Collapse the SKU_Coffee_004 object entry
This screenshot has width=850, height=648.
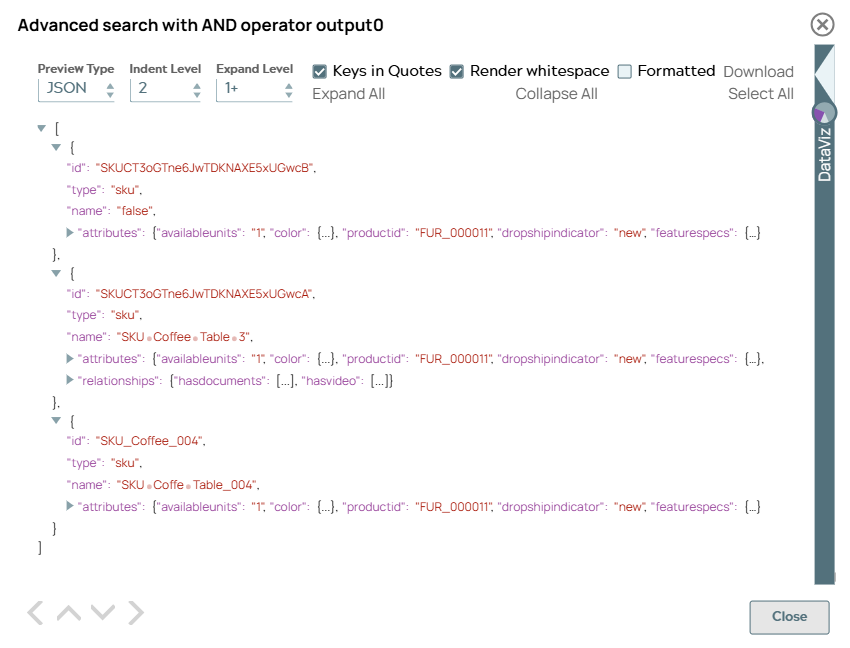click(56, 420)
